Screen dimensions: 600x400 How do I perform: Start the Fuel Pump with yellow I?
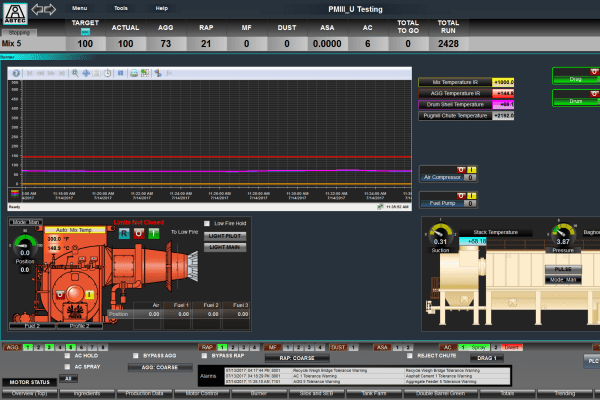coord(472,196)
